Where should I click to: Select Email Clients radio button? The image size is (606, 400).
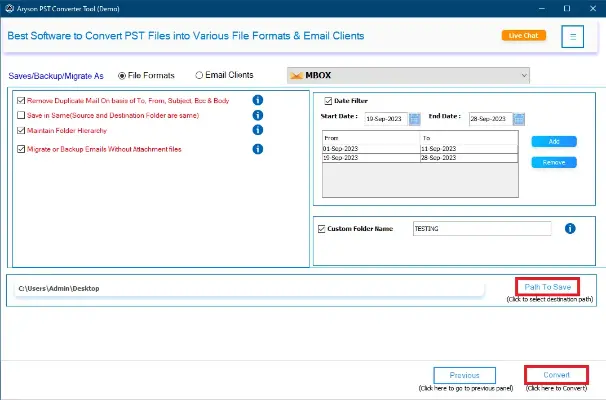tap(199, 75)
